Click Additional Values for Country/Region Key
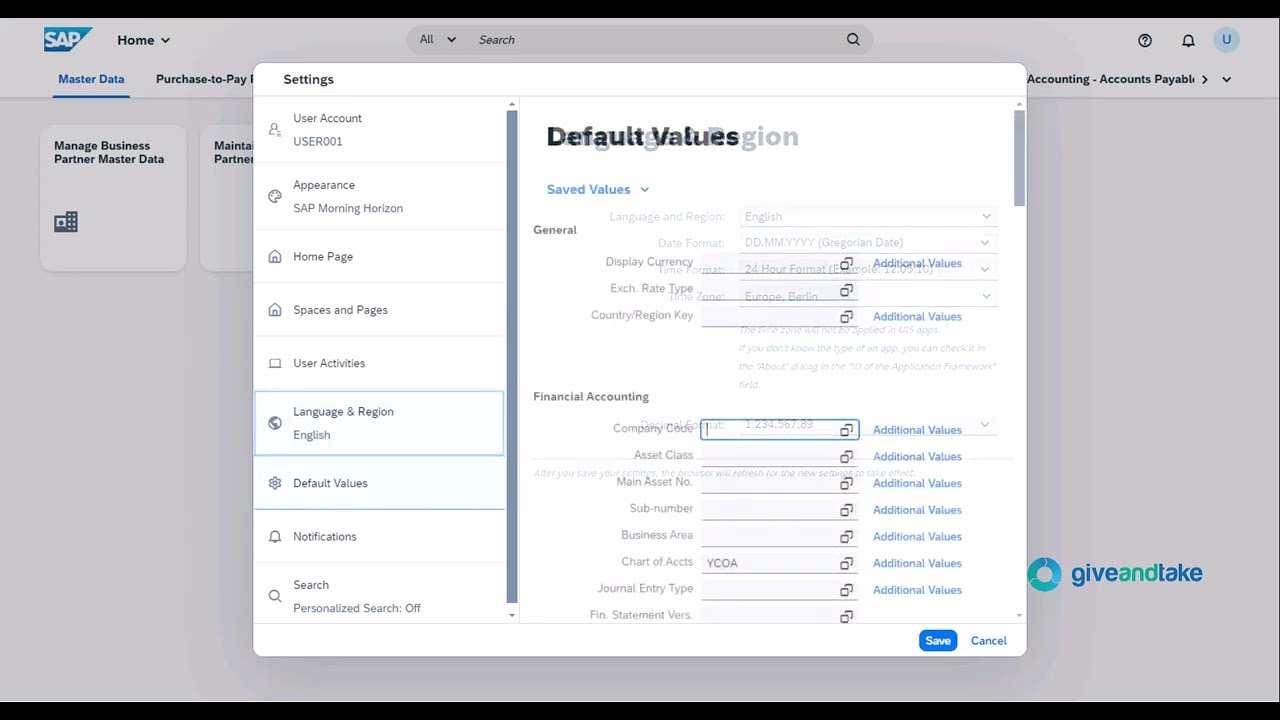 pyautogui.click(x=917, y=317)
